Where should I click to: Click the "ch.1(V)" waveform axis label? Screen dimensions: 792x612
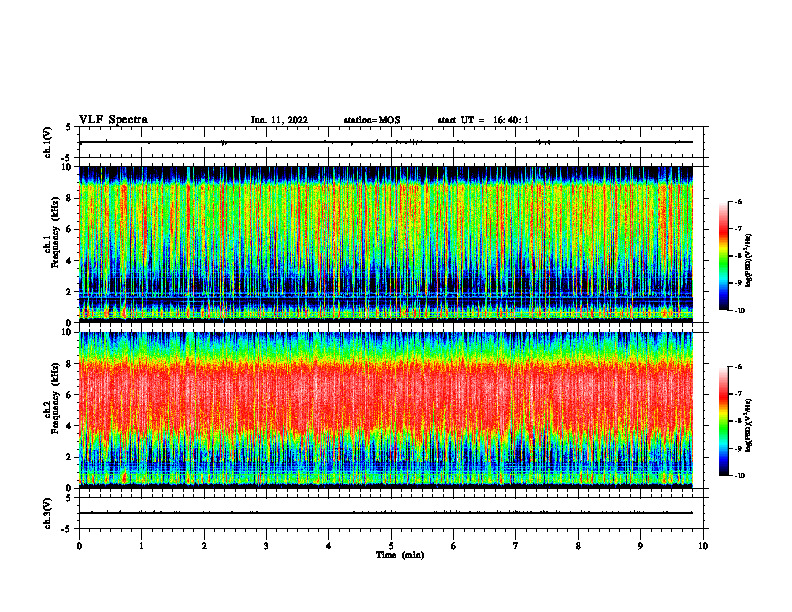(48, 142)
